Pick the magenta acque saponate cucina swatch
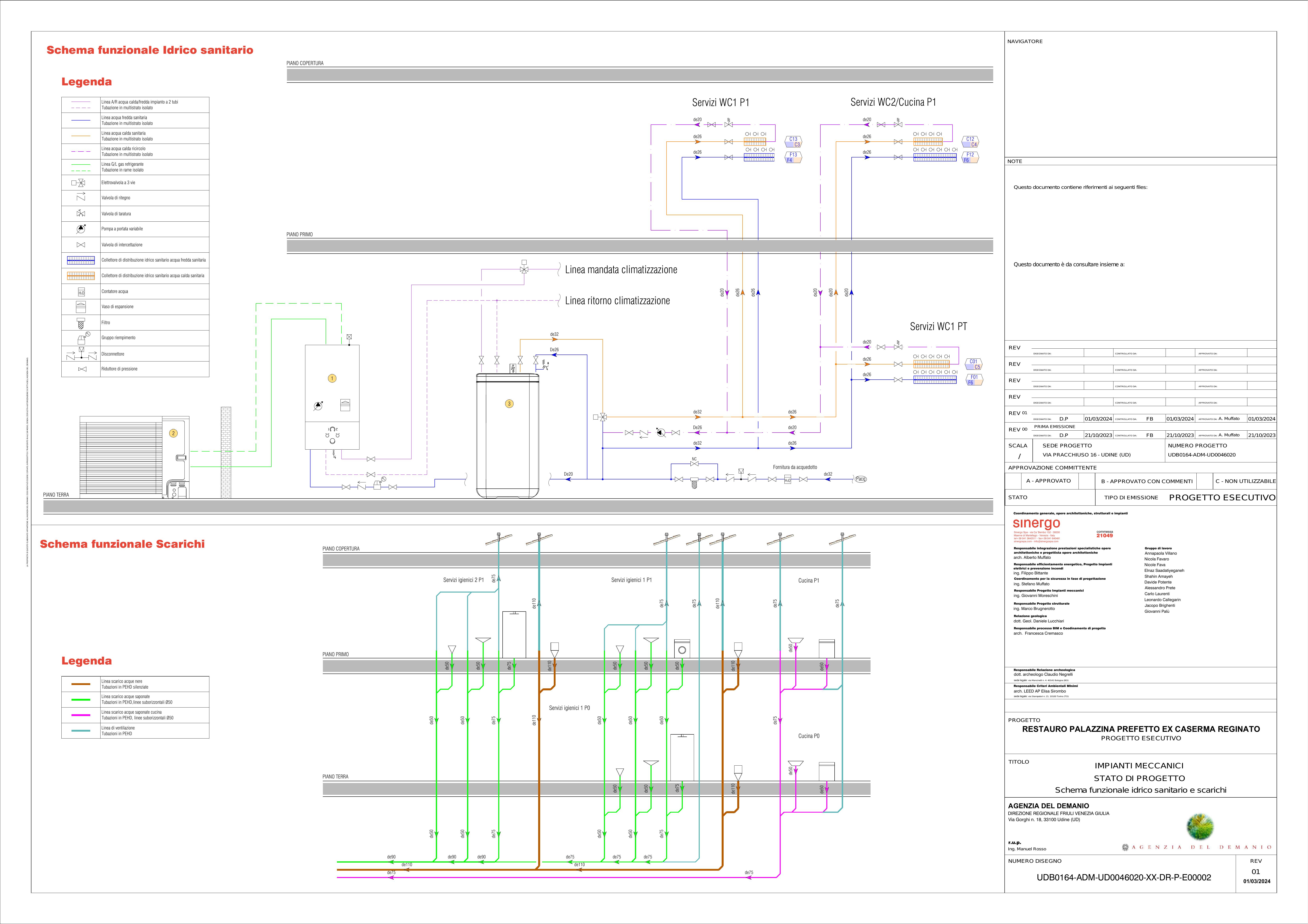Viewport: 1308px width, 924px height. point(81,715)
